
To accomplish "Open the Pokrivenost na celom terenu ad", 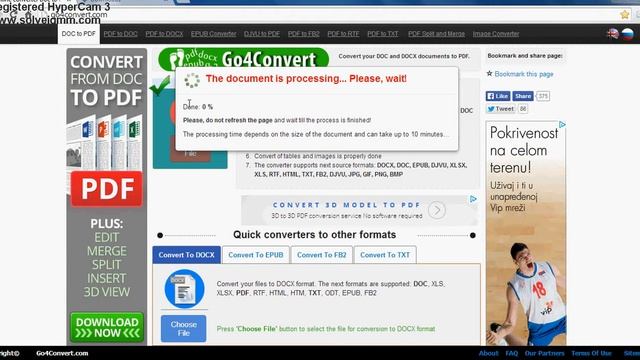I will tap(526, 233).
